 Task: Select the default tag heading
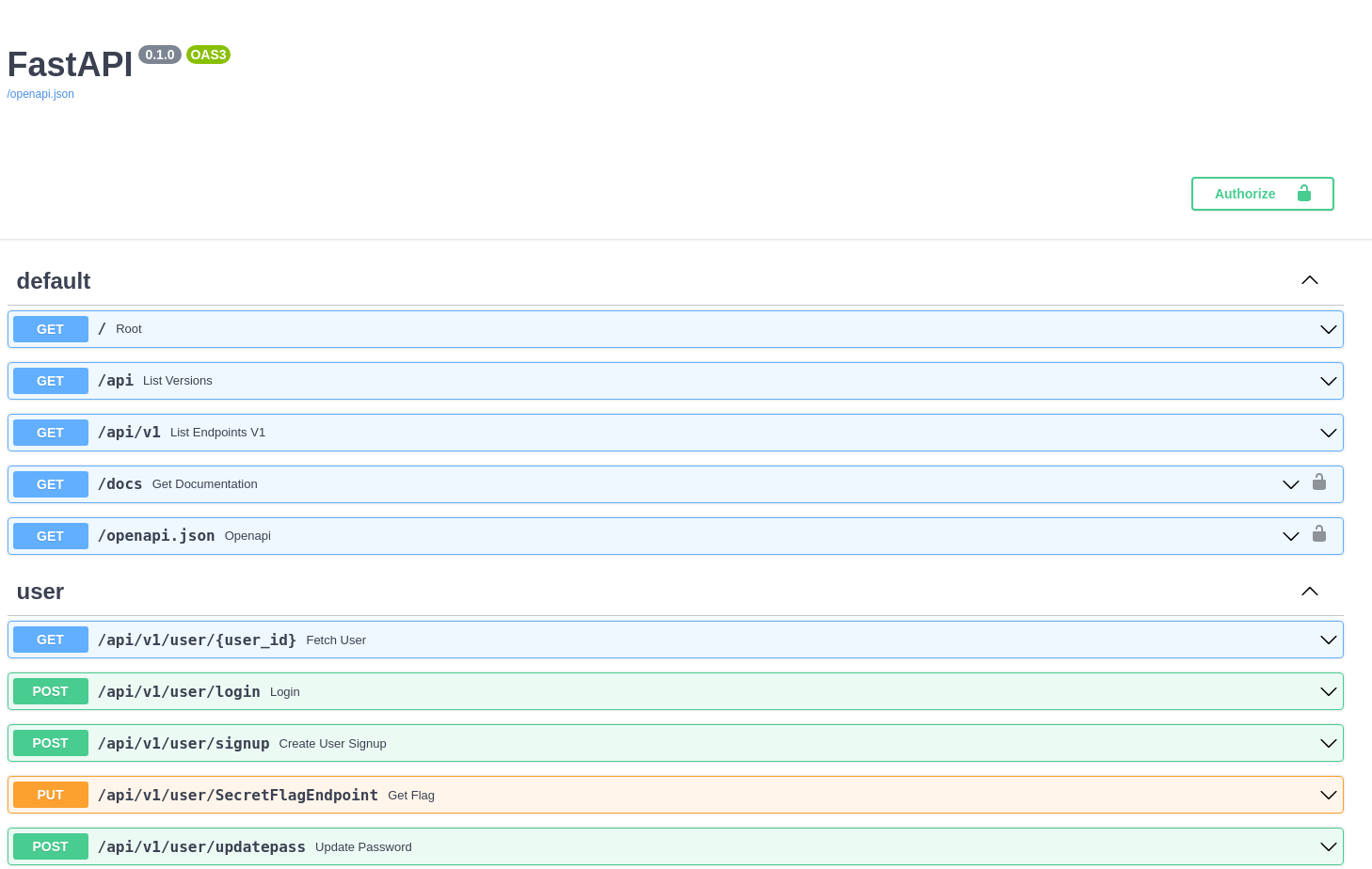[x=54, y=281]
